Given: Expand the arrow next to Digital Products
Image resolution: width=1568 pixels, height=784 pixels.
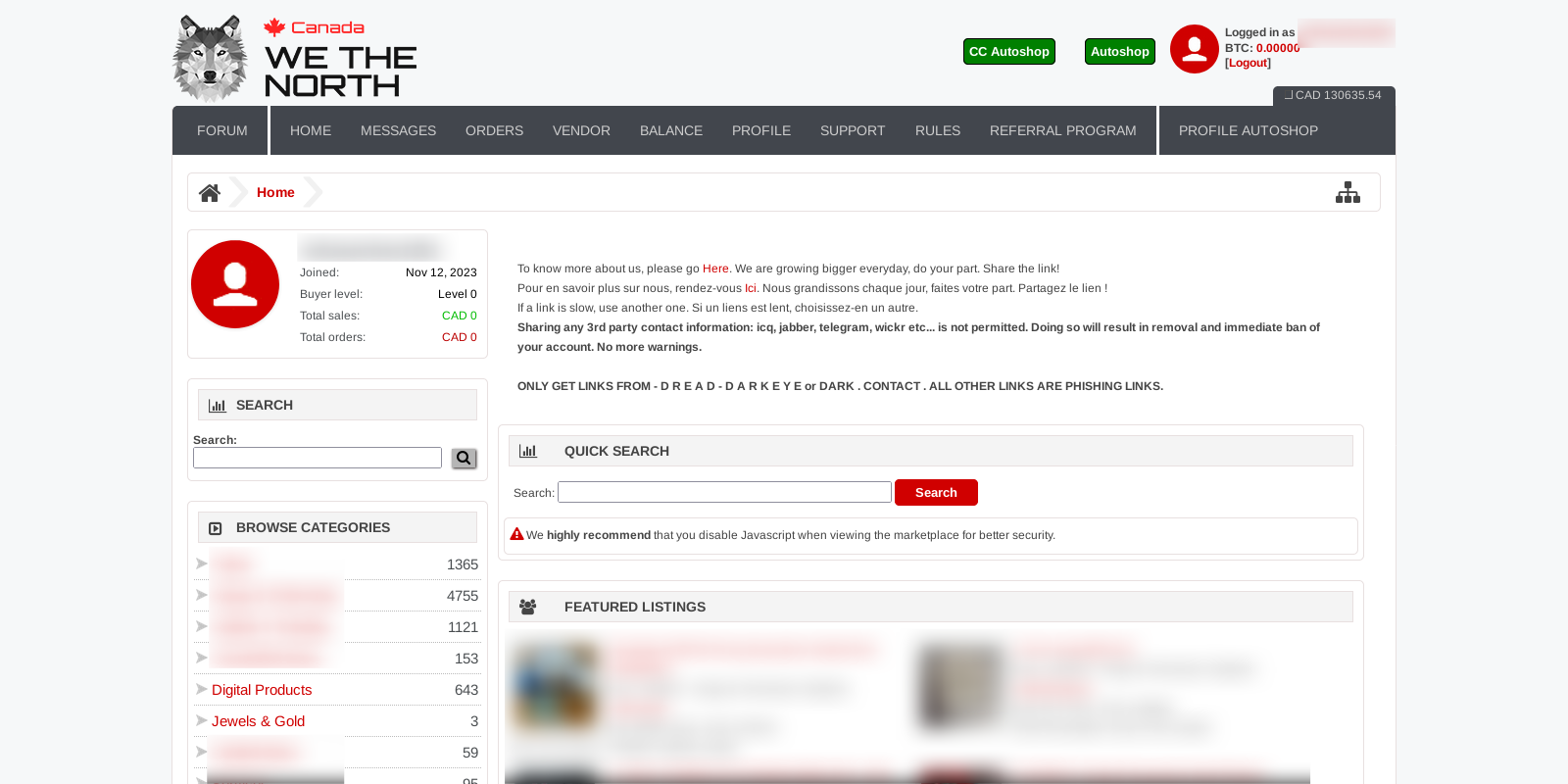Looking at the screenshot, I should (201, 689).
